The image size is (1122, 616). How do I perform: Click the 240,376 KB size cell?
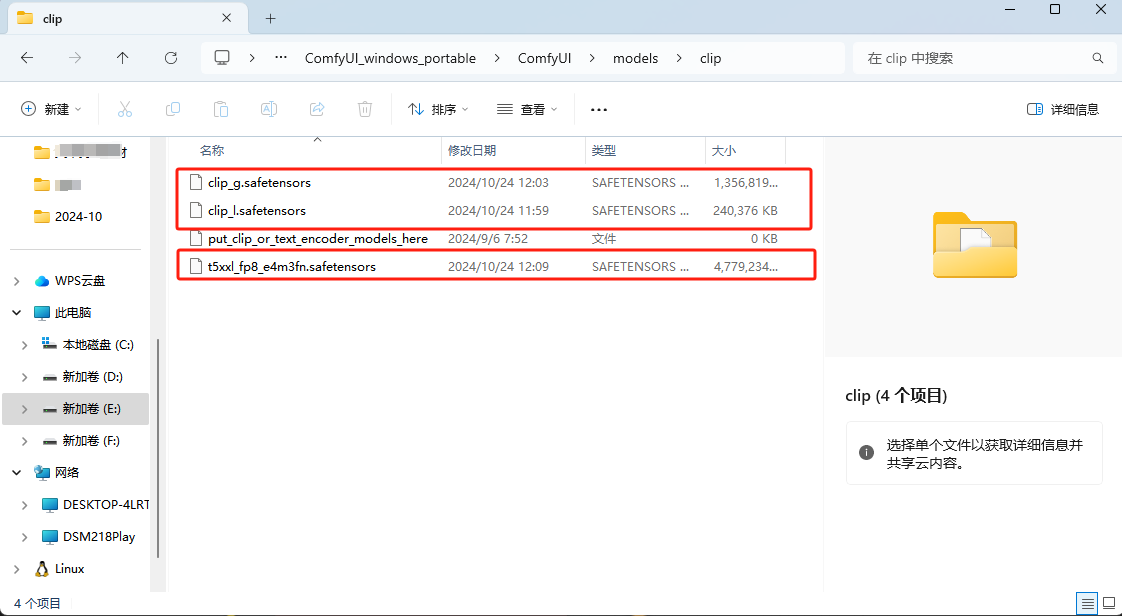(745, 210)
